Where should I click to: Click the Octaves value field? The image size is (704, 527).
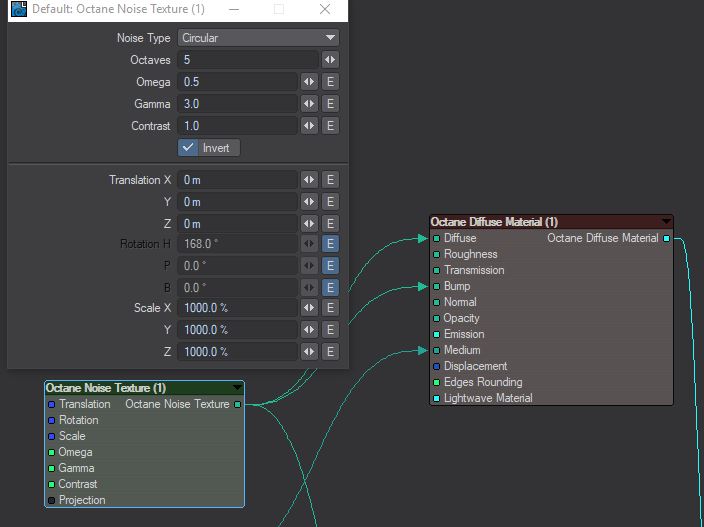point(248,60)
